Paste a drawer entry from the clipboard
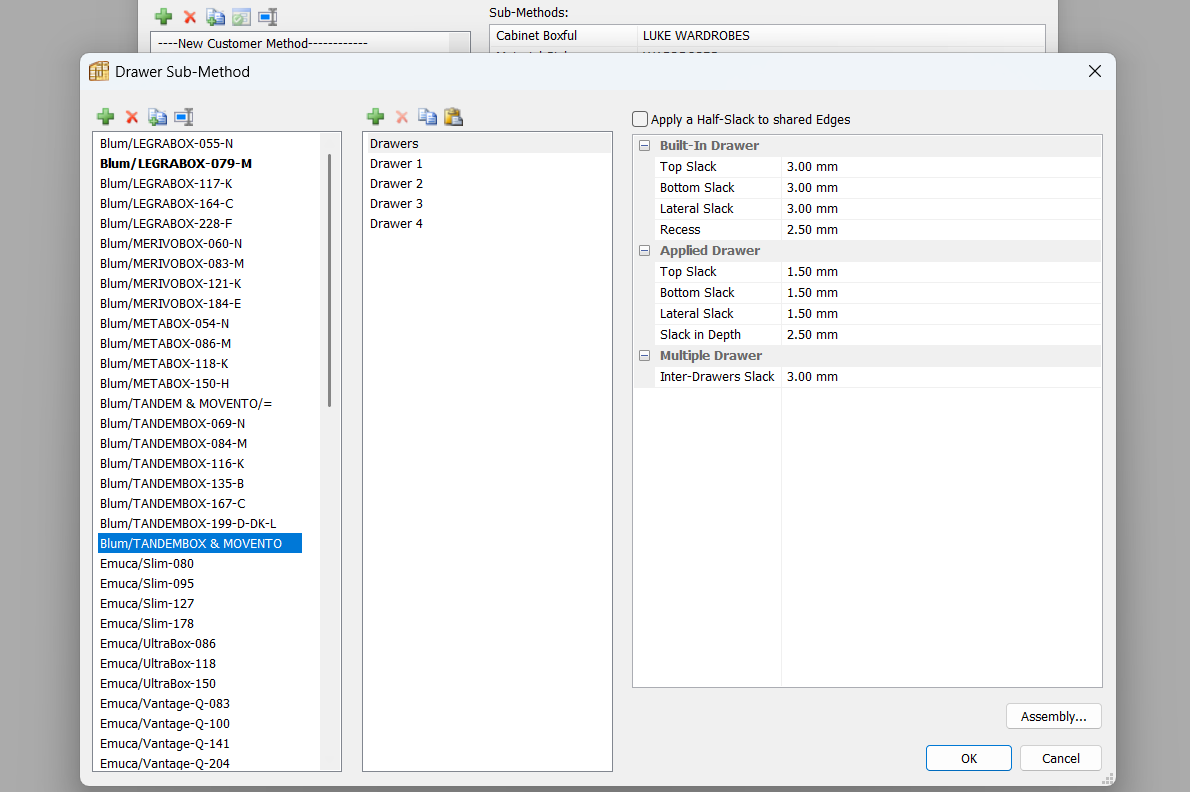1190x792 pixels. (453, 117)
